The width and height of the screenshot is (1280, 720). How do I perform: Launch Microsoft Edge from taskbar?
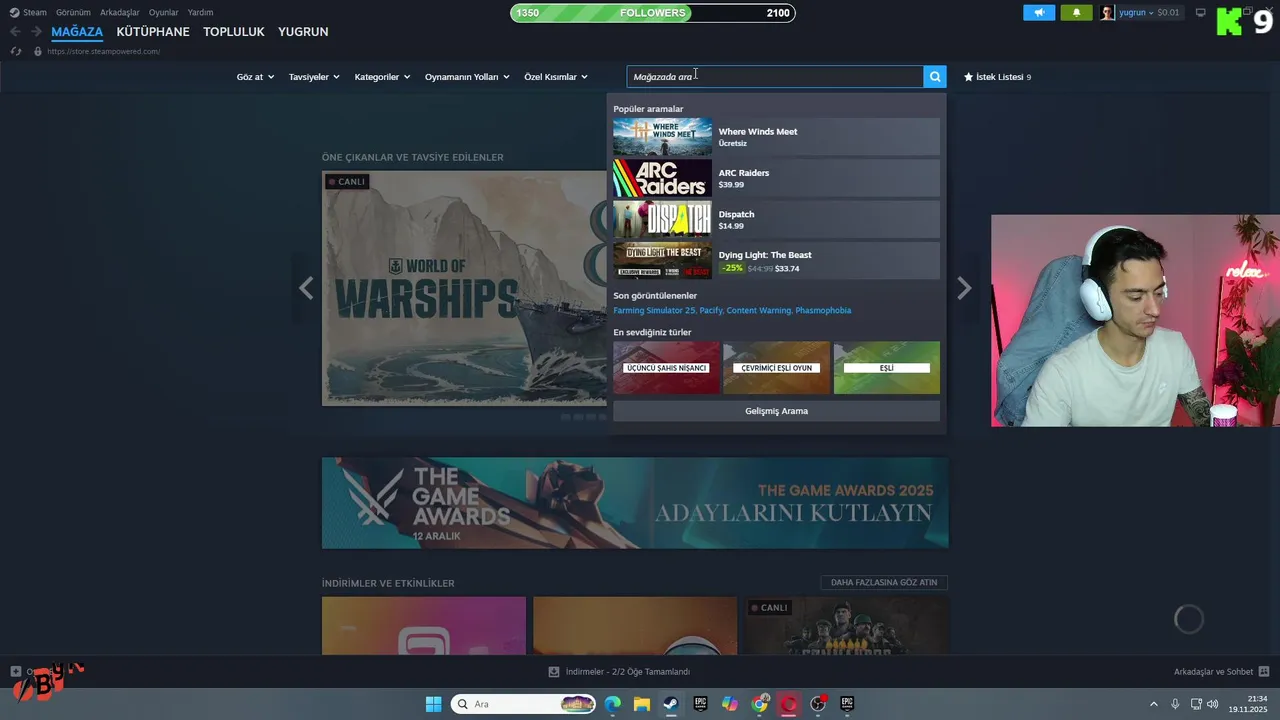coord(612,704)
